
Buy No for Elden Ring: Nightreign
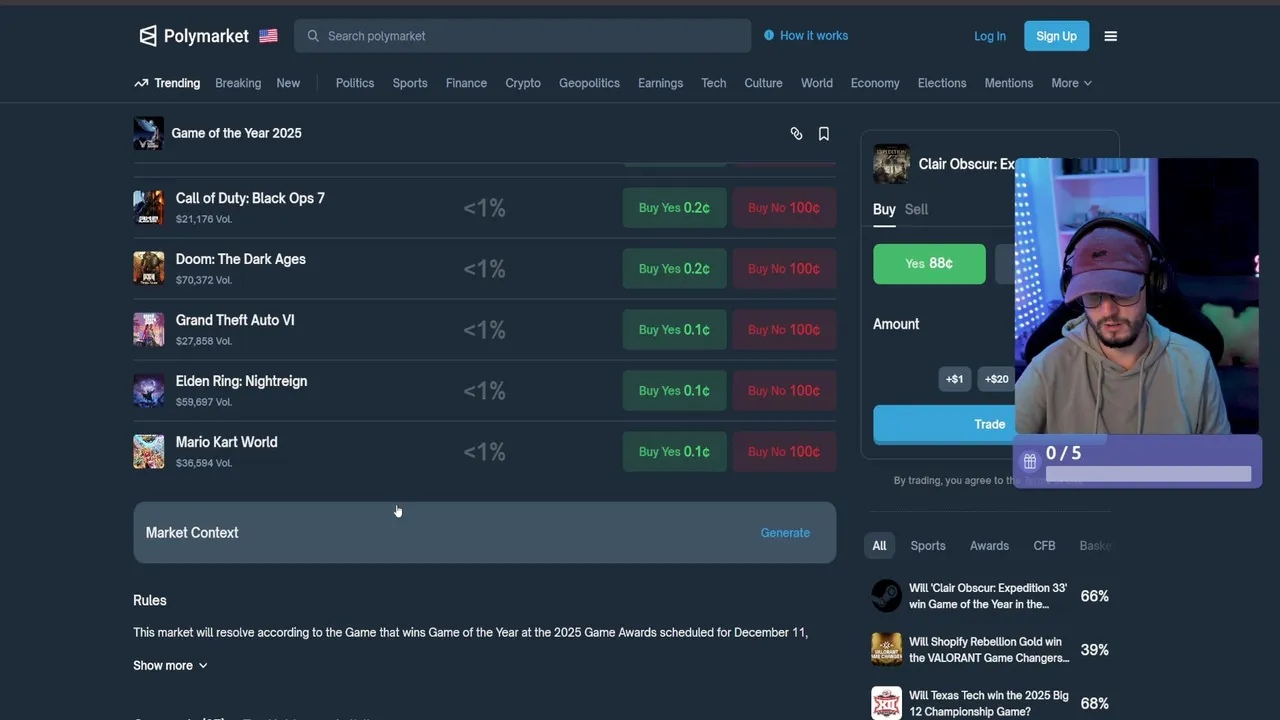click(x=784, y=391)
